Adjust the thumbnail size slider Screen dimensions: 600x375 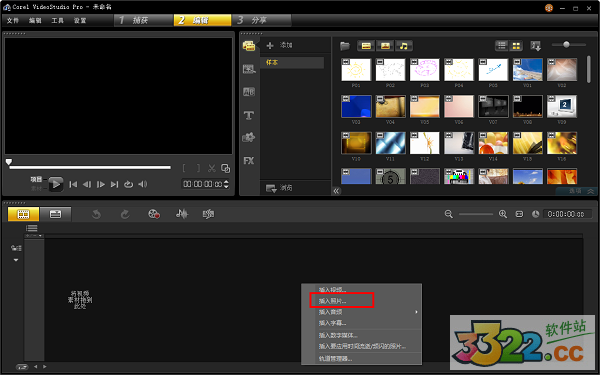pos(566,44)
